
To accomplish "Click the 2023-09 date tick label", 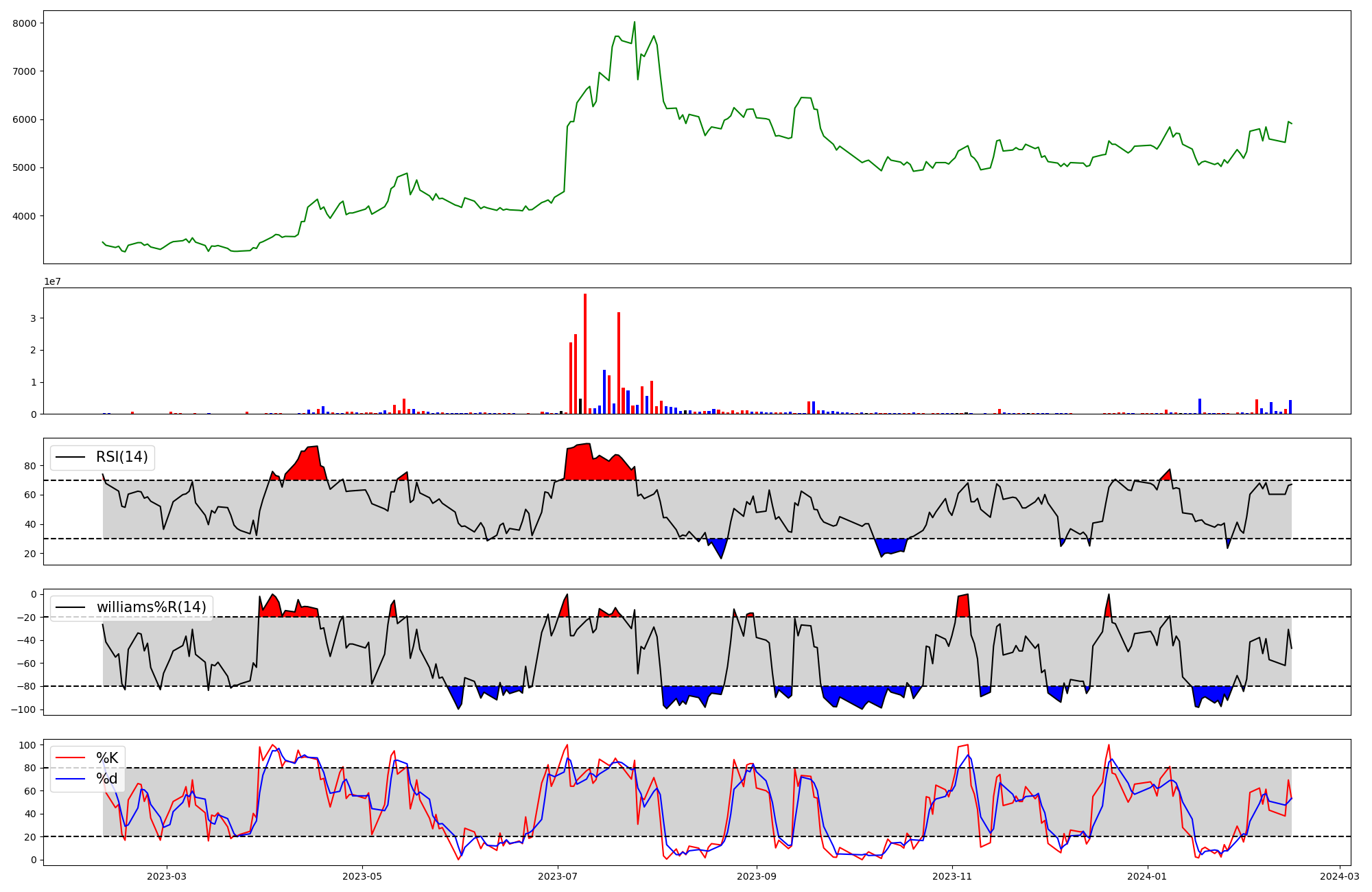I will (x=756, y=876).
